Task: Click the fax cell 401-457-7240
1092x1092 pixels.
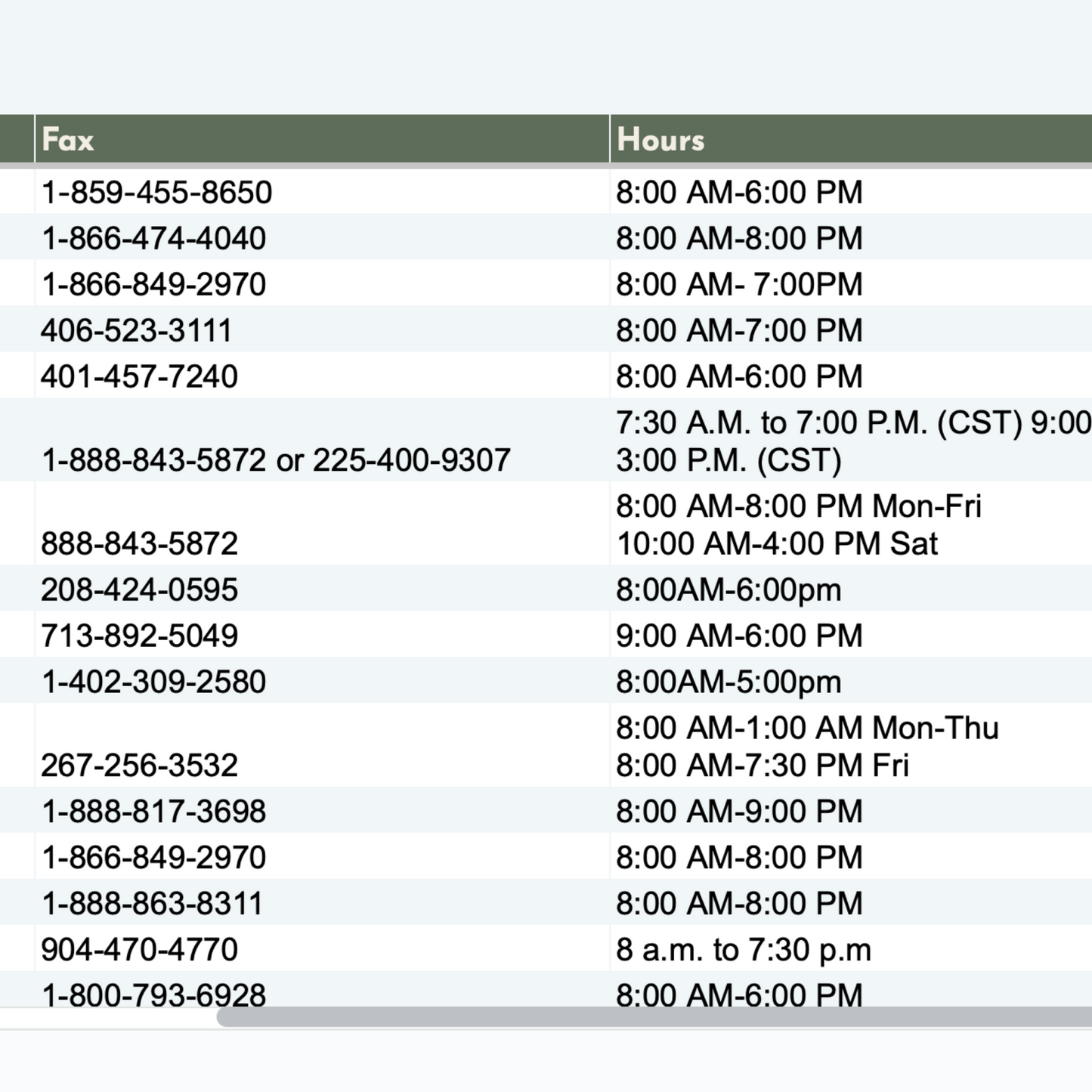Action: point(139,377)
